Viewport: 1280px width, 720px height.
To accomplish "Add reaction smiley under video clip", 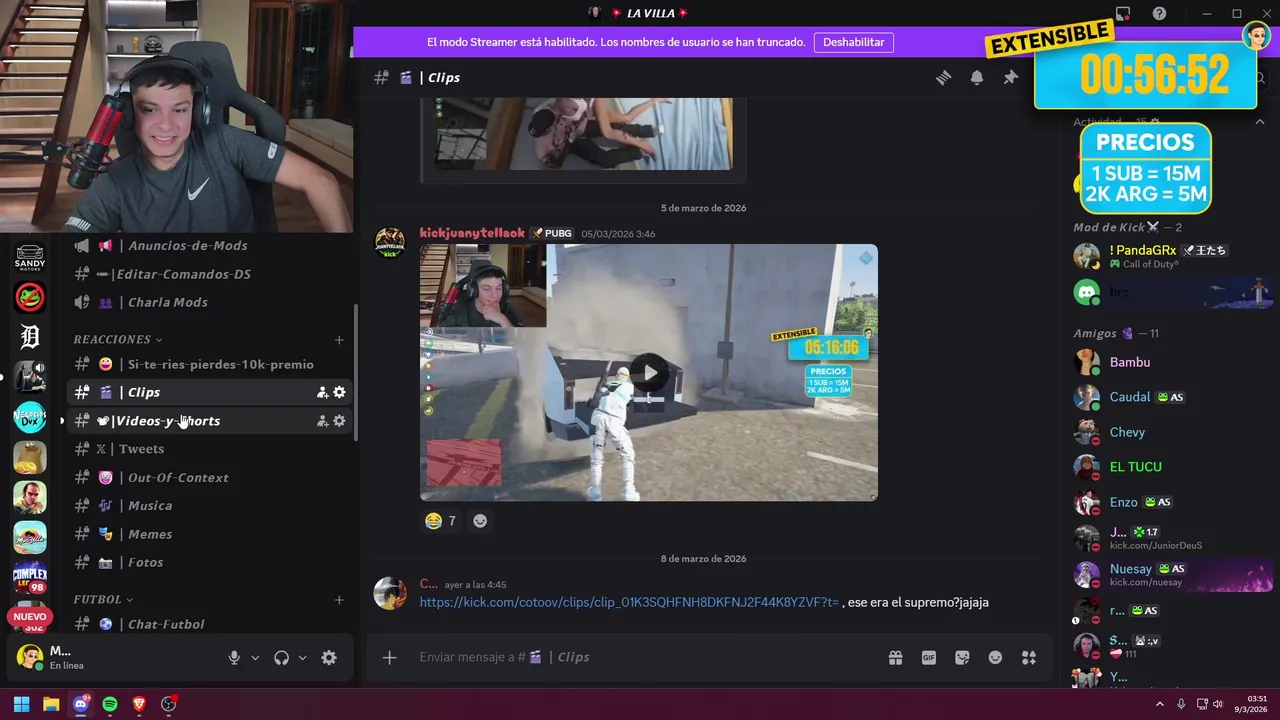I will [x=480, y=521].
